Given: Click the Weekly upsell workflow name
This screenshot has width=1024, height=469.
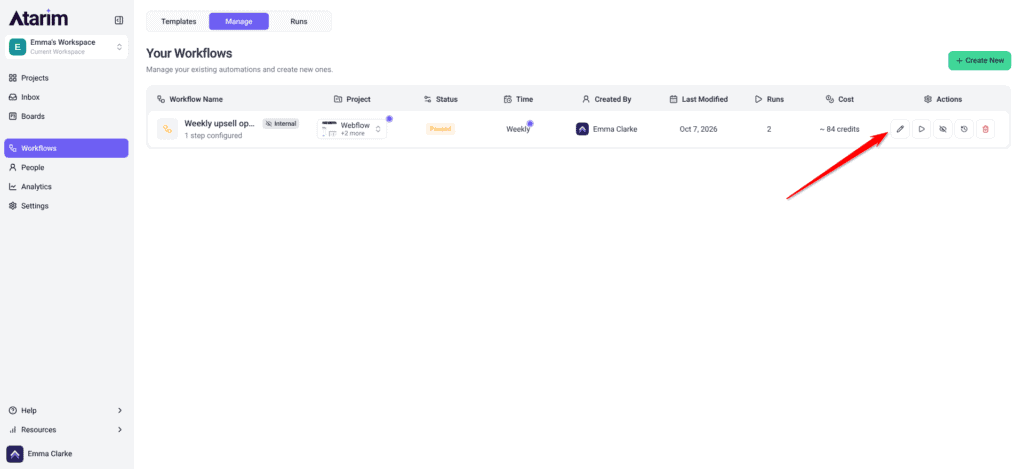Looking at the screenshot, I should (x=219, y=123).
